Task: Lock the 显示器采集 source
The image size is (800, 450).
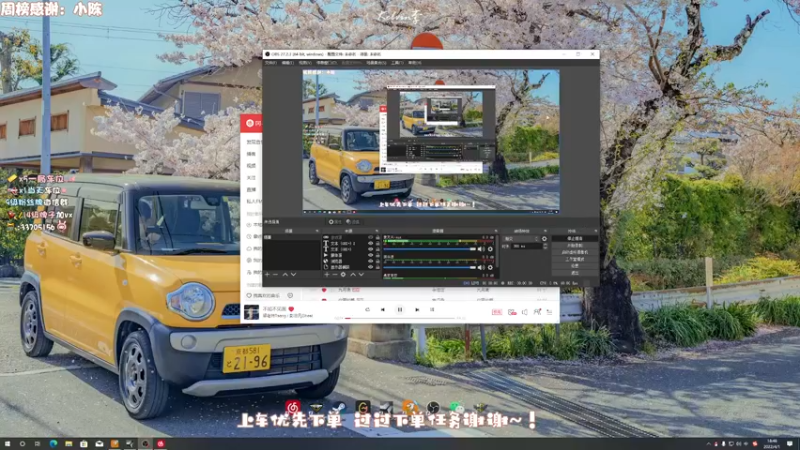Action: pos(378,267)
